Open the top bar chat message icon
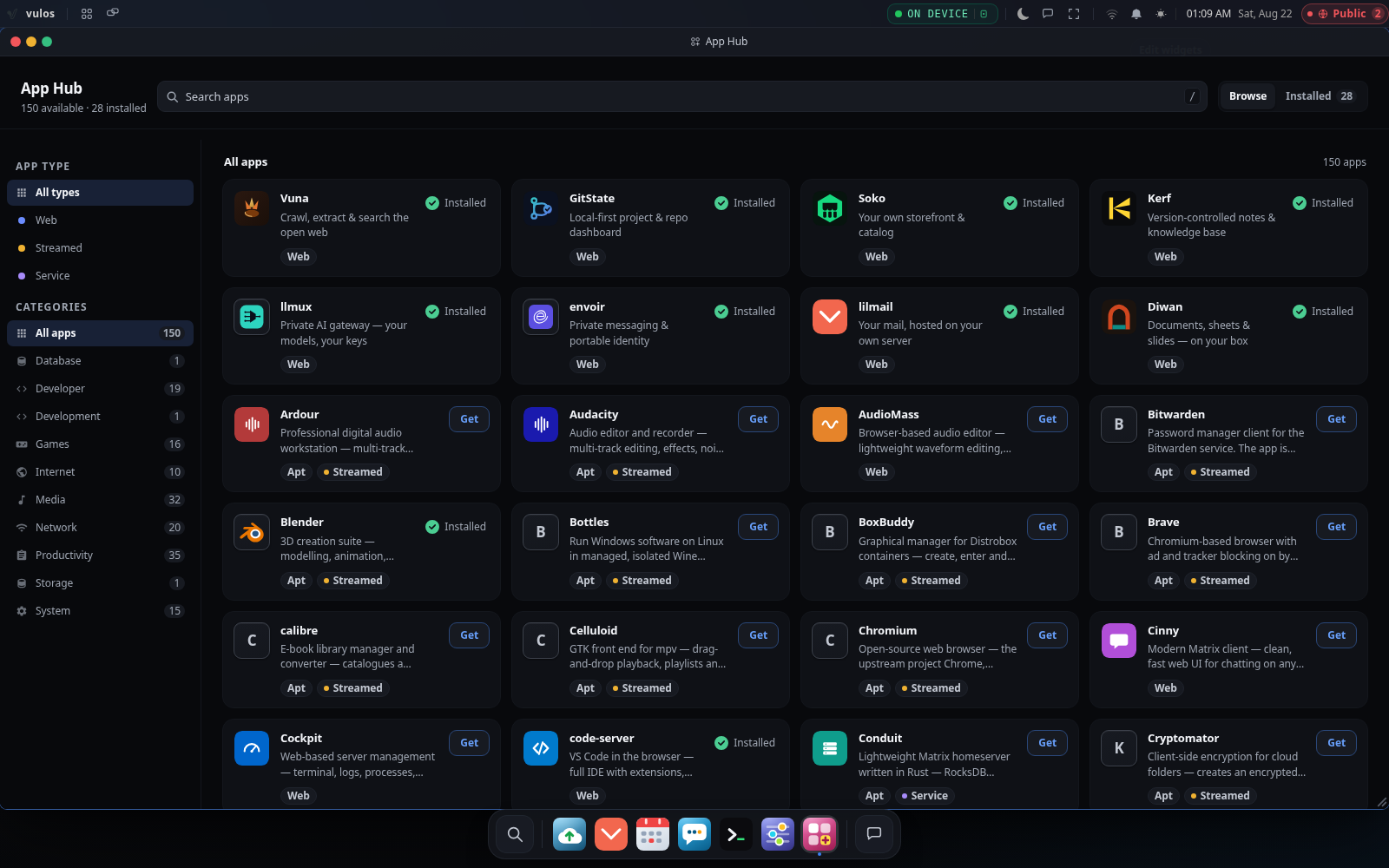 tap(1048, 14)
